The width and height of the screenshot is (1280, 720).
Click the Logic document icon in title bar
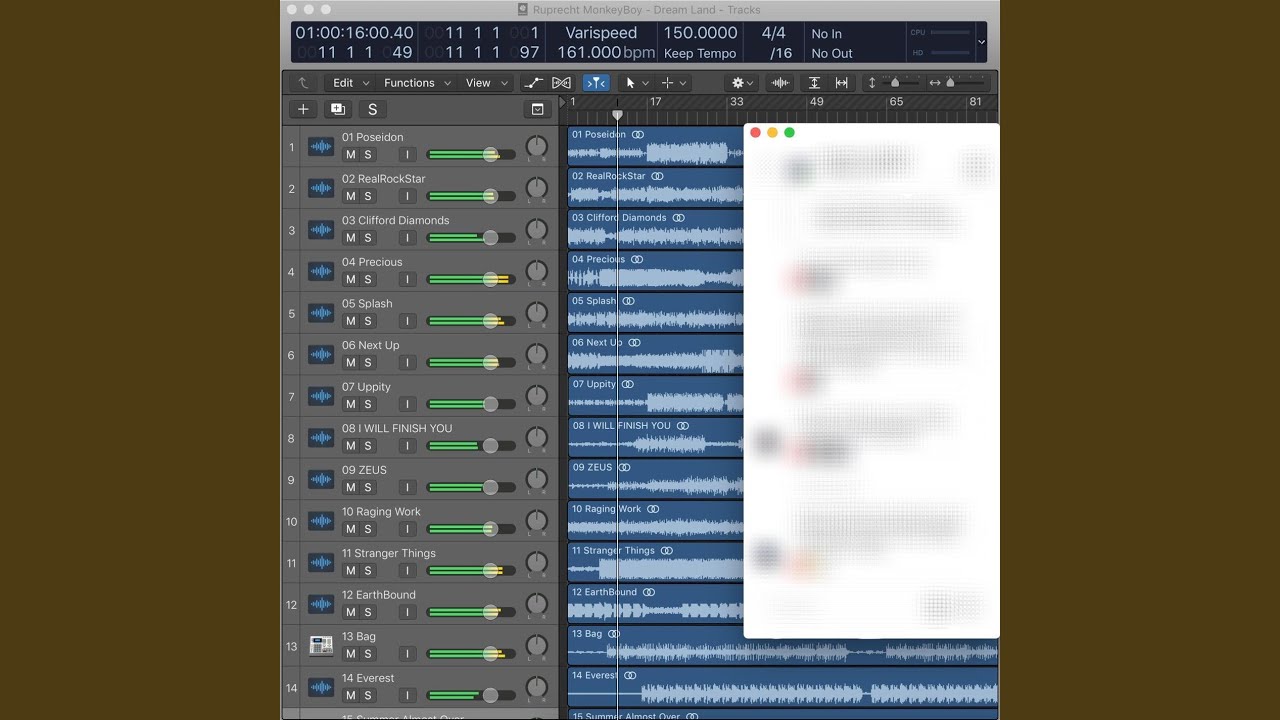pyautogui.click(x=523, y=10)
